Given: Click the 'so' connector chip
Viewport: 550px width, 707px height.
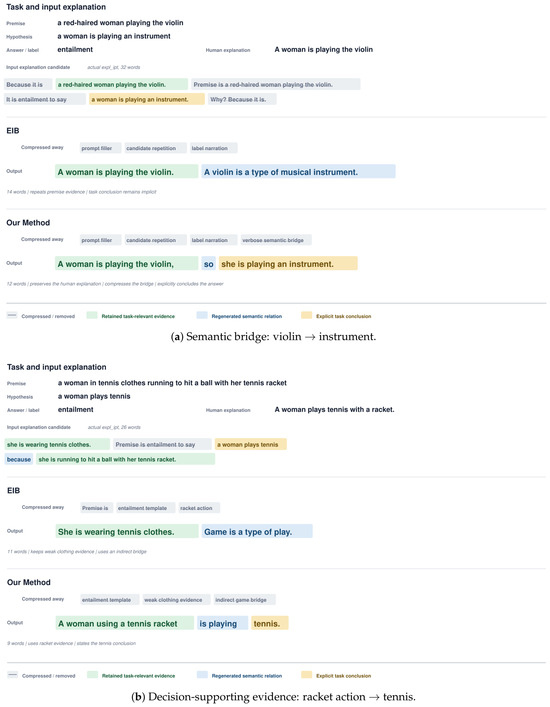Looking at the screenshot, I should point(208,264).
